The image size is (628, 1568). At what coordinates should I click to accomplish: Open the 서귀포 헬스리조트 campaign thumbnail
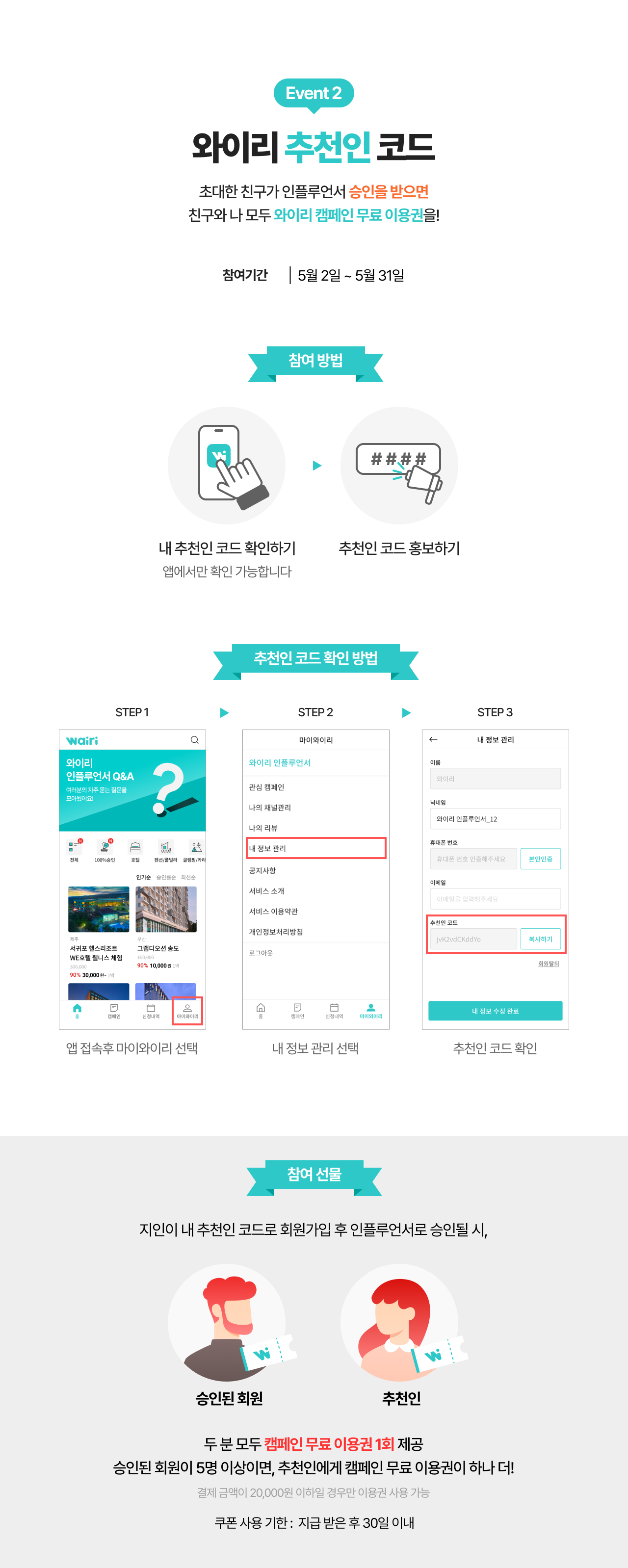(x=99, y=909)
